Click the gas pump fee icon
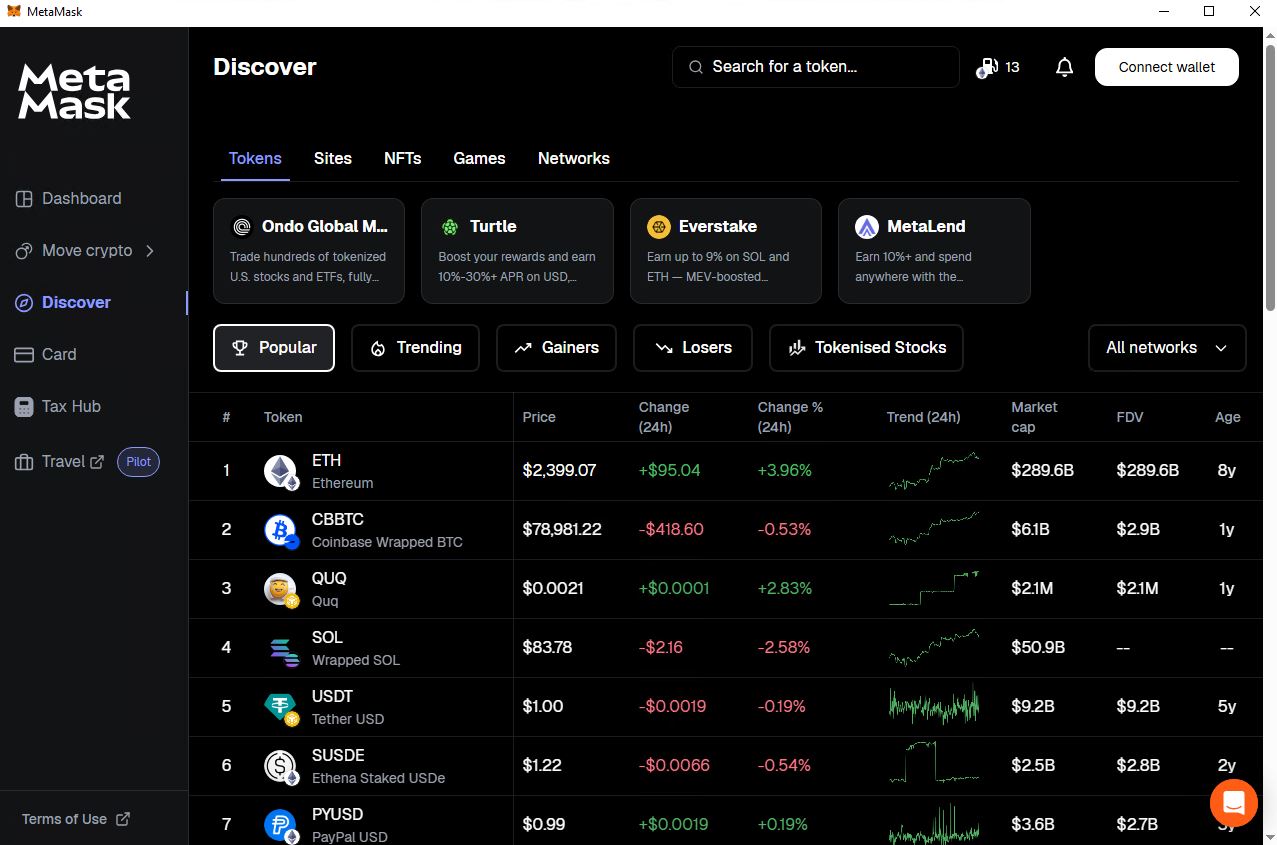The image size is (1277, 845). click(x=987, y=67)
